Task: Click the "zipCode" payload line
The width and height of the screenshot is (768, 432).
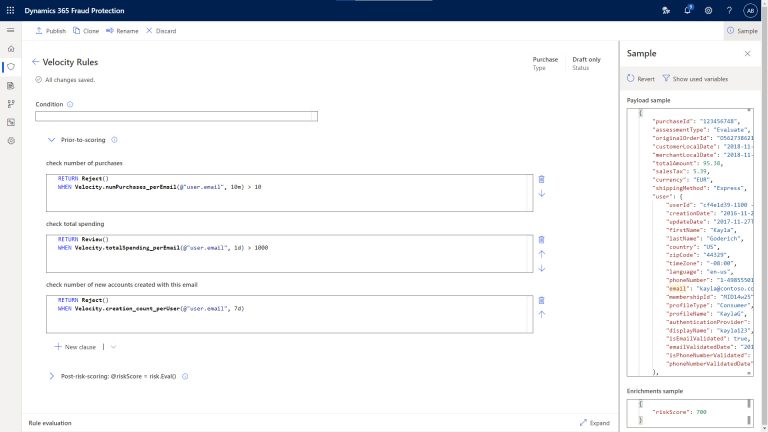Action: point(698,255)
